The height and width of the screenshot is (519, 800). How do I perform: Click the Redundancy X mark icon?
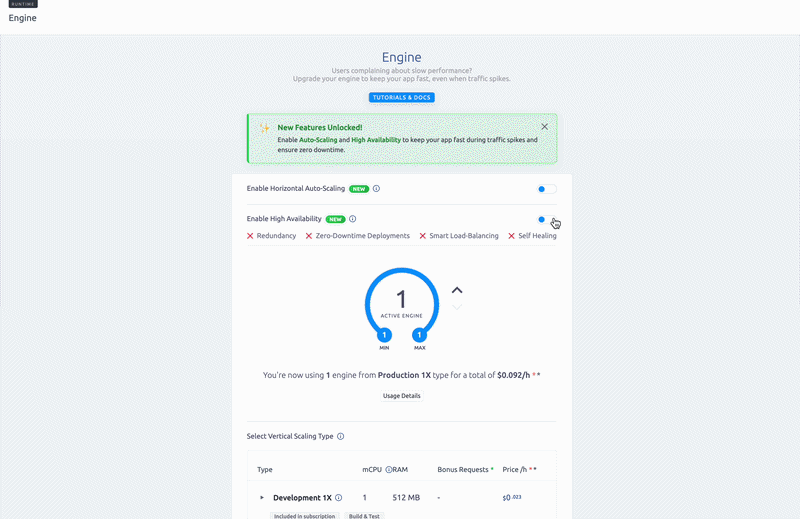pos(250,236)
